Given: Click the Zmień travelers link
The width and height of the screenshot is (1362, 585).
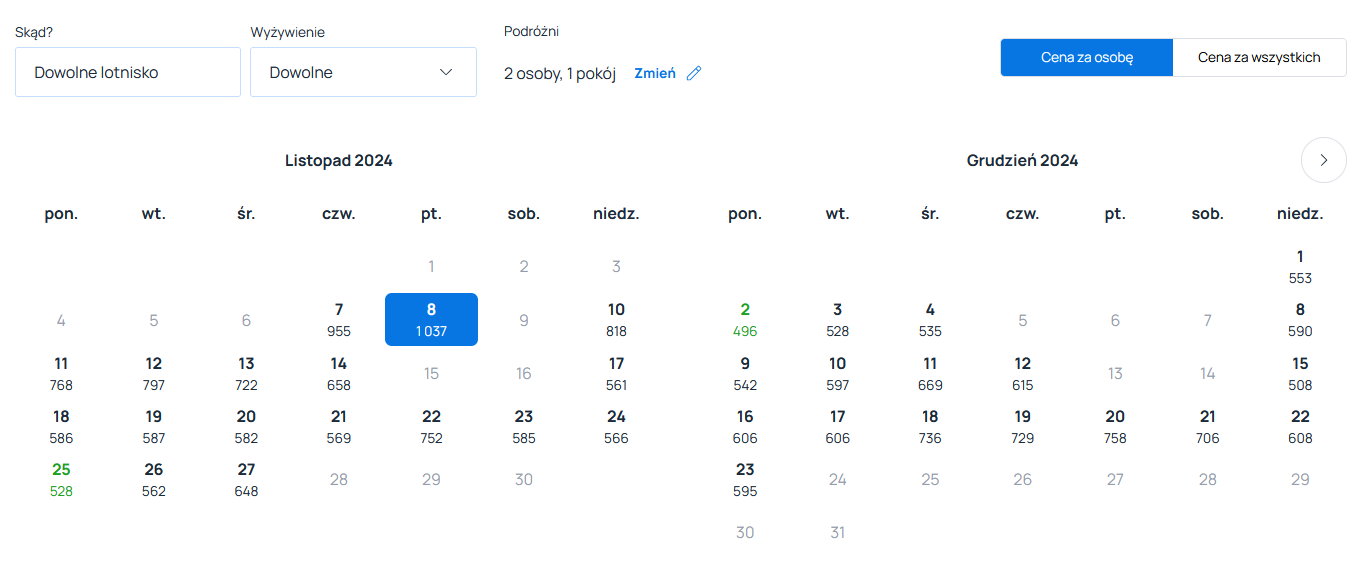Looking at the screenshot, I should tap(655, 73).
